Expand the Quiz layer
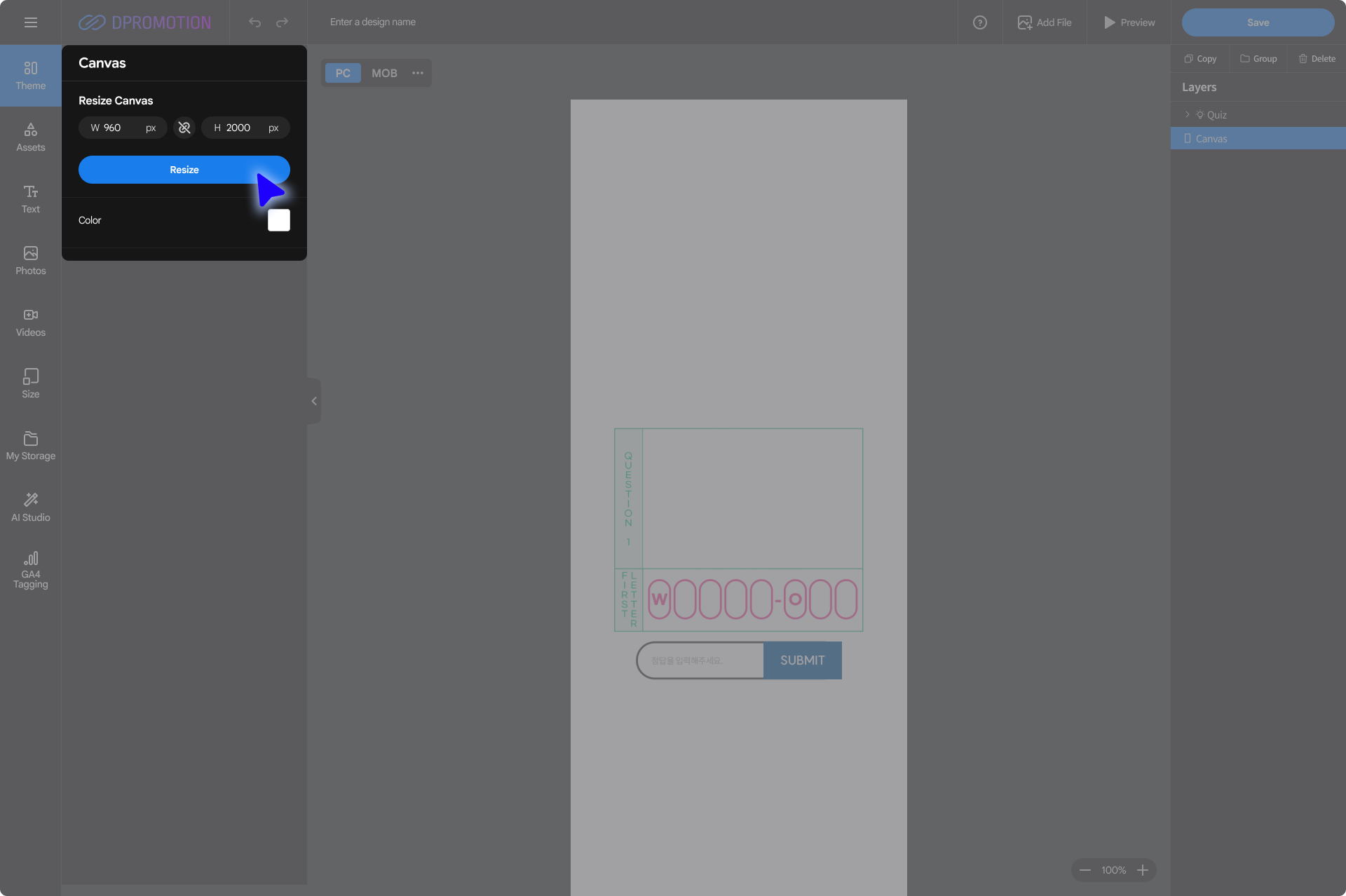Screen dimensions: 1346x896 point(1187,114)
